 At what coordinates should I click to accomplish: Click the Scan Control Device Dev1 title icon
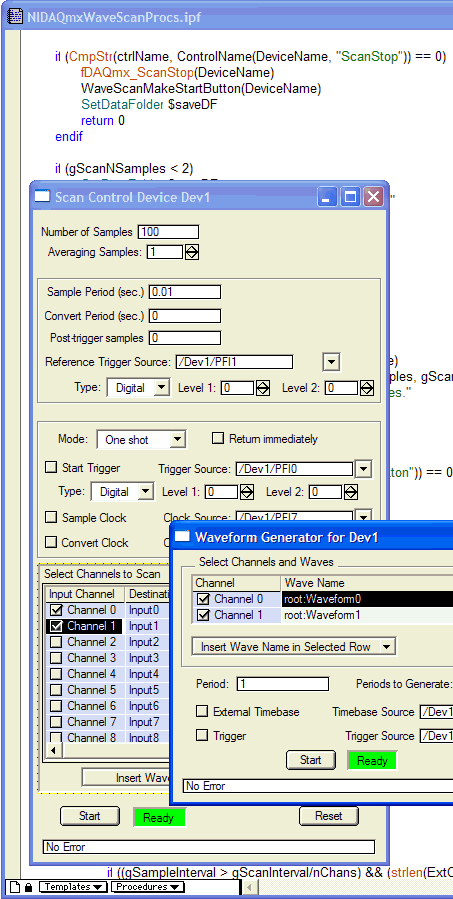[42, 197]
